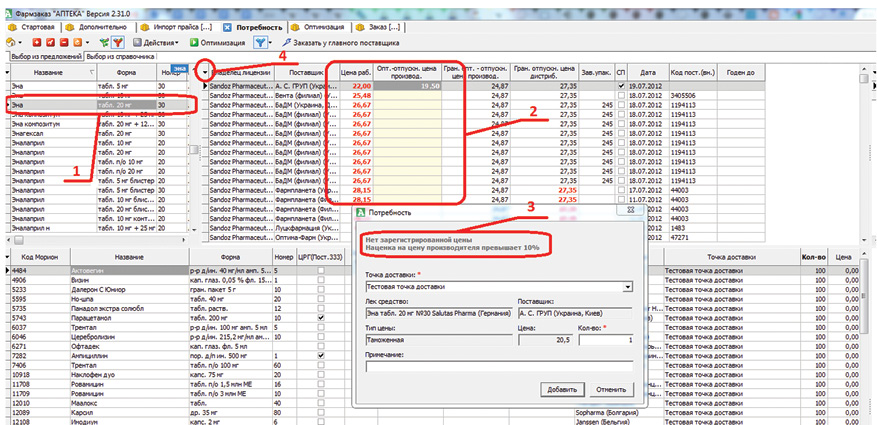Toggle СП checkbox for row with code 3405506
This screenshot has width=877, height=425.
621,96
